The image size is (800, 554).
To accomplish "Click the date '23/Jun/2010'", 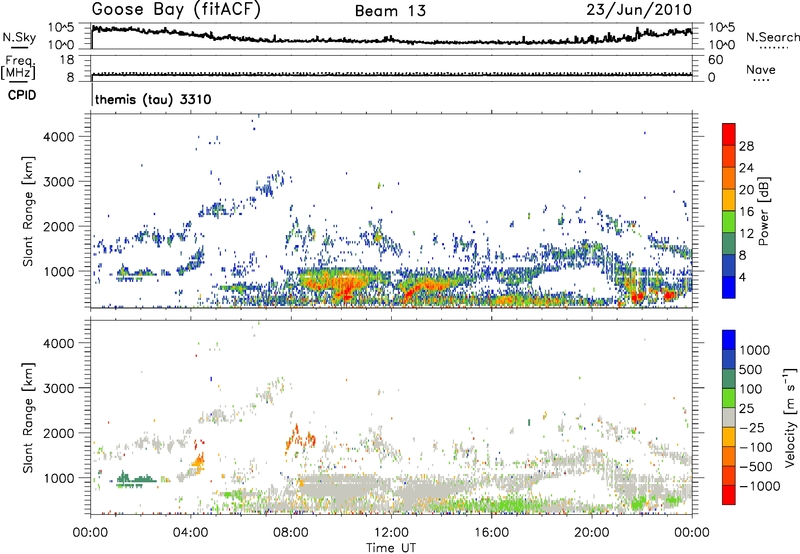I will pyautogui.click(x=639, y=9).
